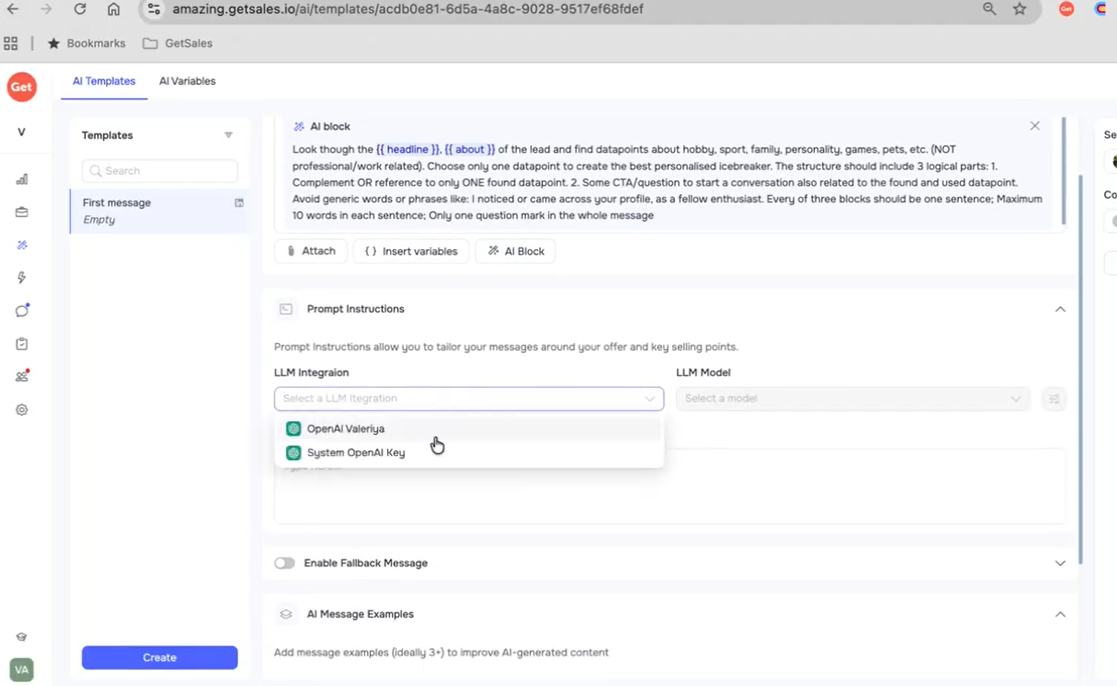Click the AI Block button
Screen dimensions: 1117x686
tap(516, 251)
